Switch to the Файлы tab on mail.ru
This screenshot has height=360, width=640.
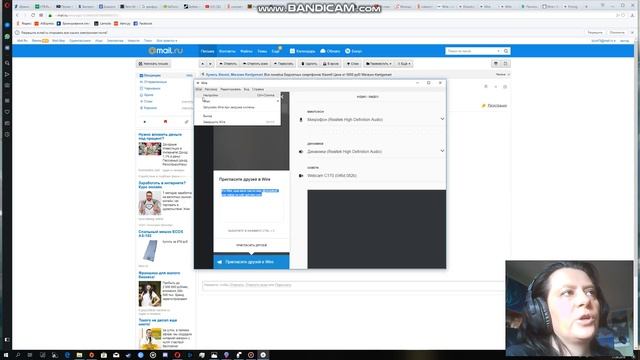coord(246,51)
